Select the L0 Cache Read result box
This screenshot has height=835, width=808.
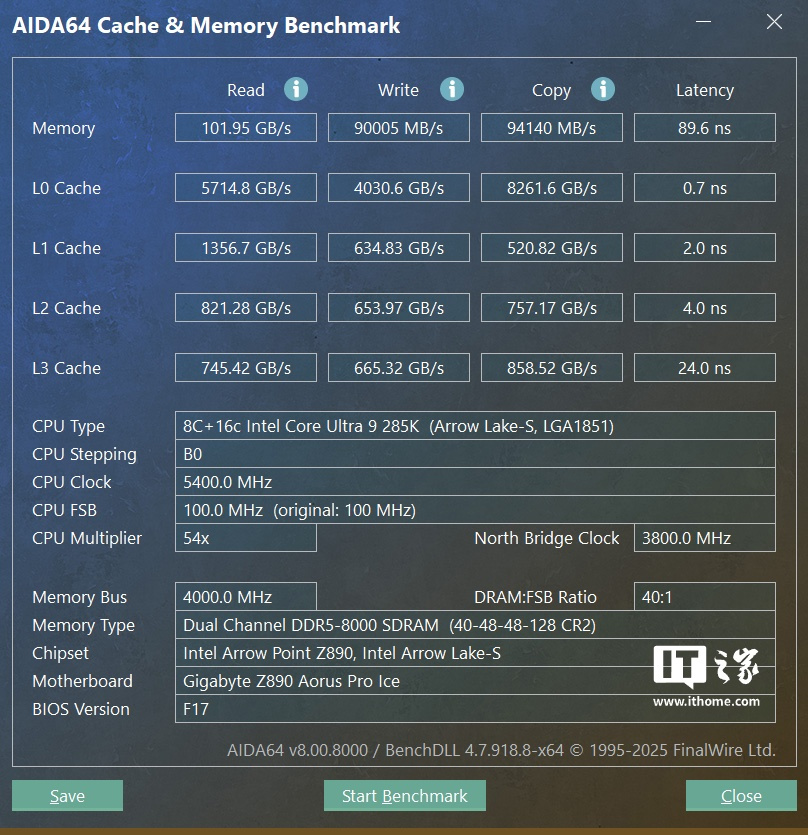point(246,188)
